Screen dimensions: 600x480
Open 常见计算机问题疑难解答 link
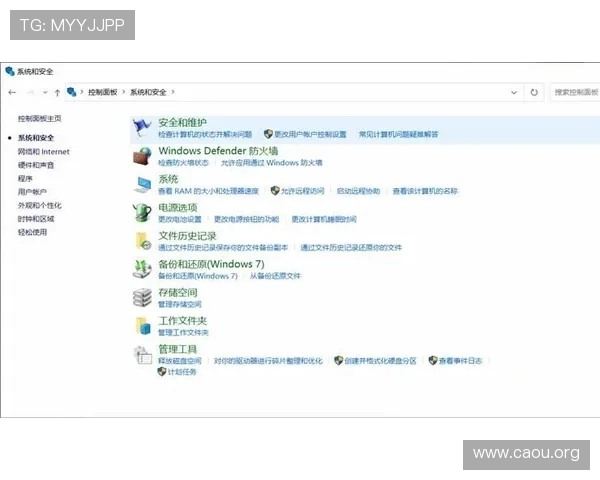pos(398,134)
